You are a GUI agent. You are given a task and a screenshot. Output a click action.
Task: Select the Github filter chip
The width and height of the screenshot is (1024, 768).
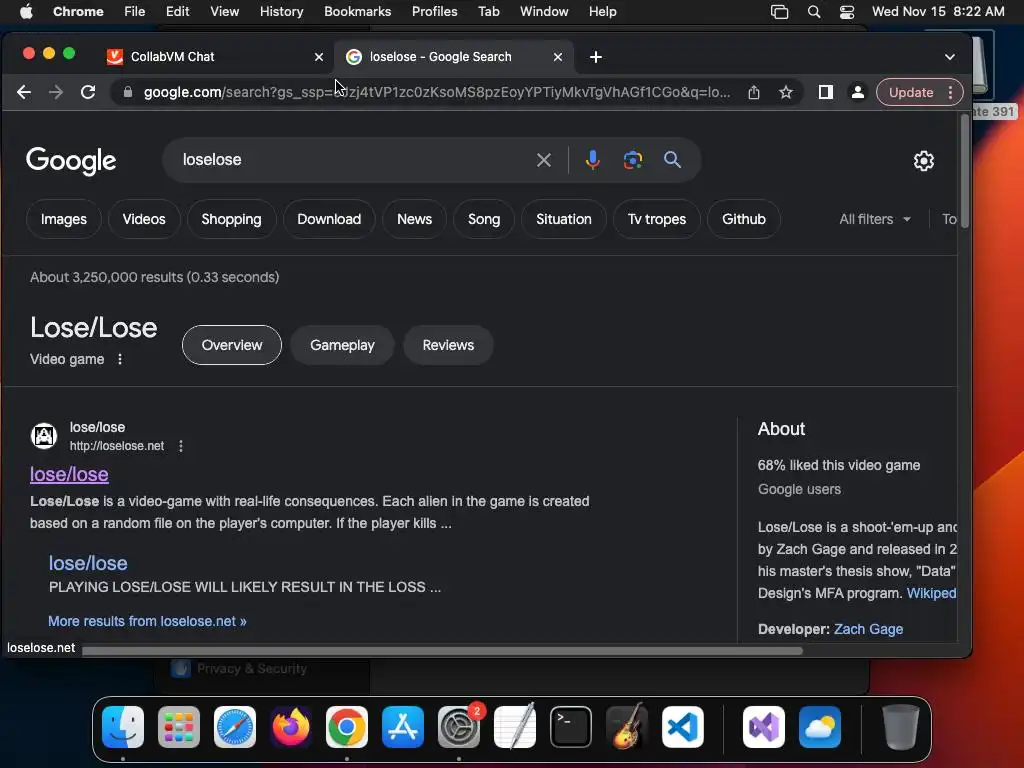(x=744, y=219)
